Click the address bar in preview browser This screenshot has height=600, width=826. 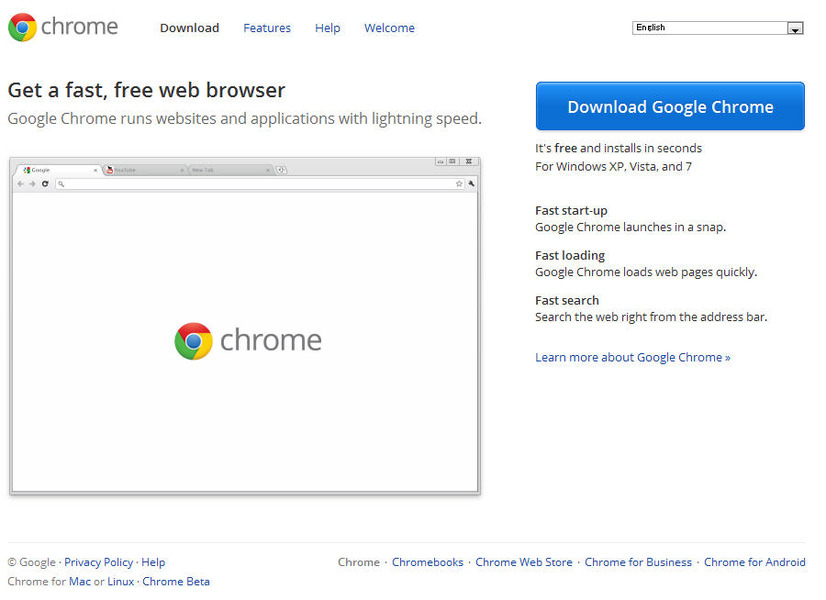pos(260,184)
